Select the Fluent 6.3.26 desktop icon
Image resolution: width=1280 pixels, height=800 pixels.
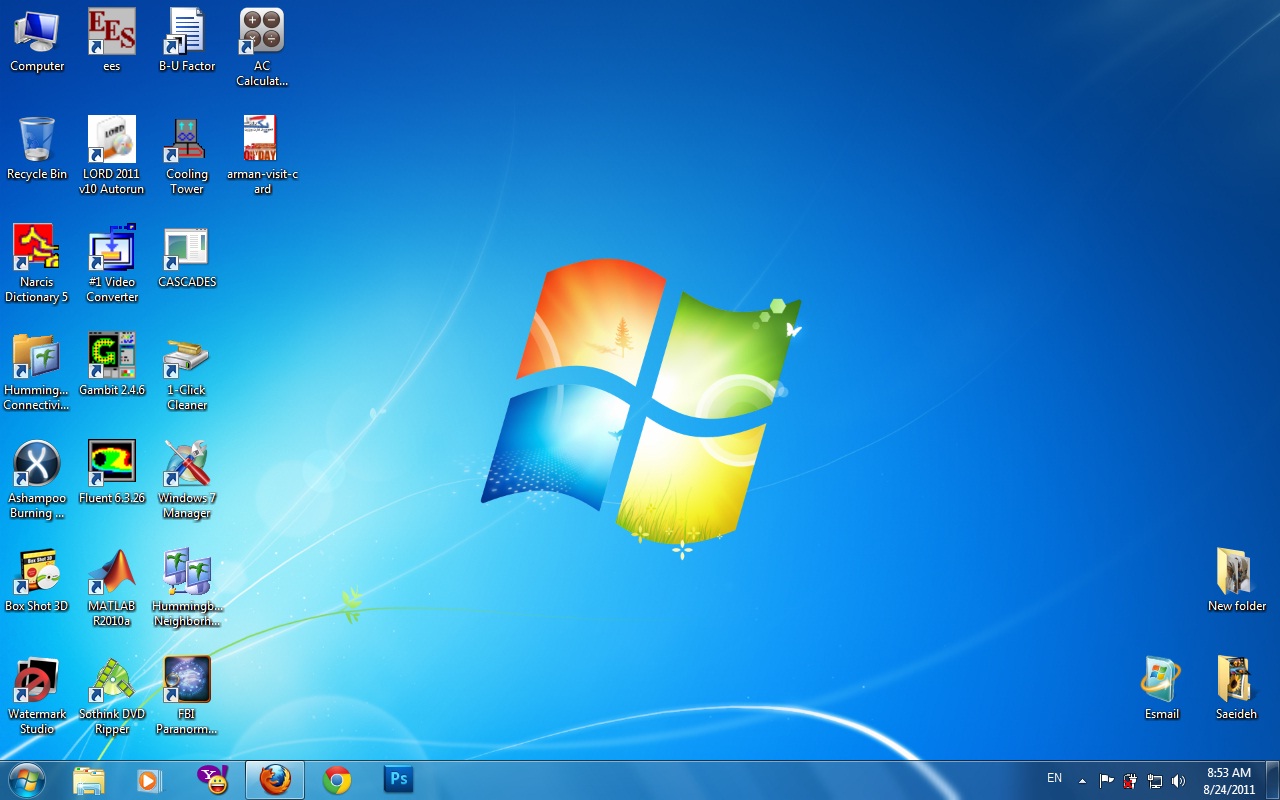[112, 465]
